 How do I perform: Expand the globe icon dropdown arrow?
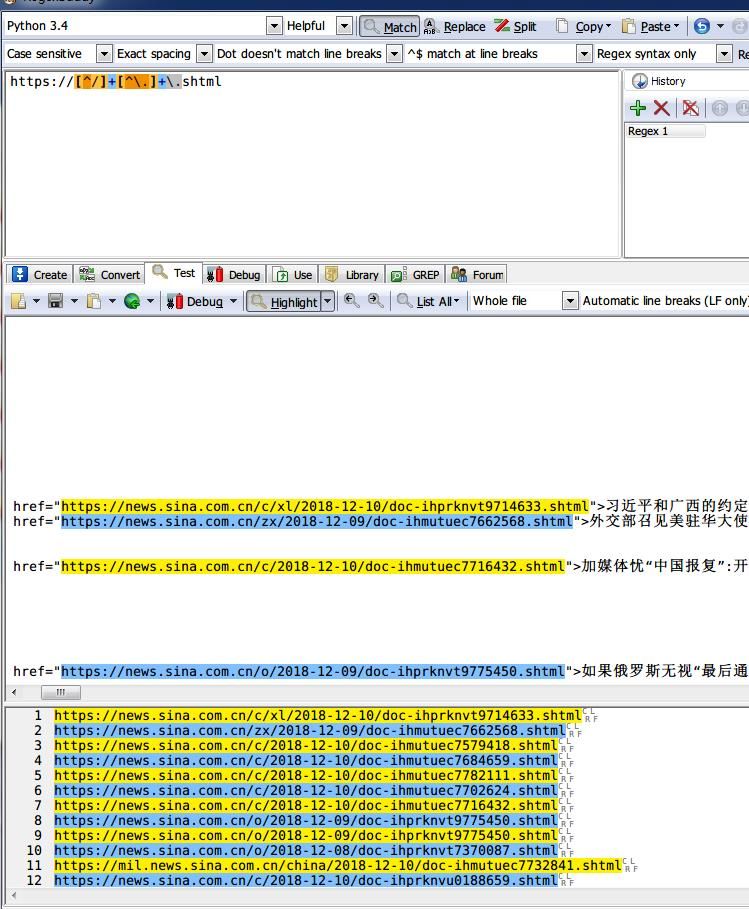(x=150, y=301)
